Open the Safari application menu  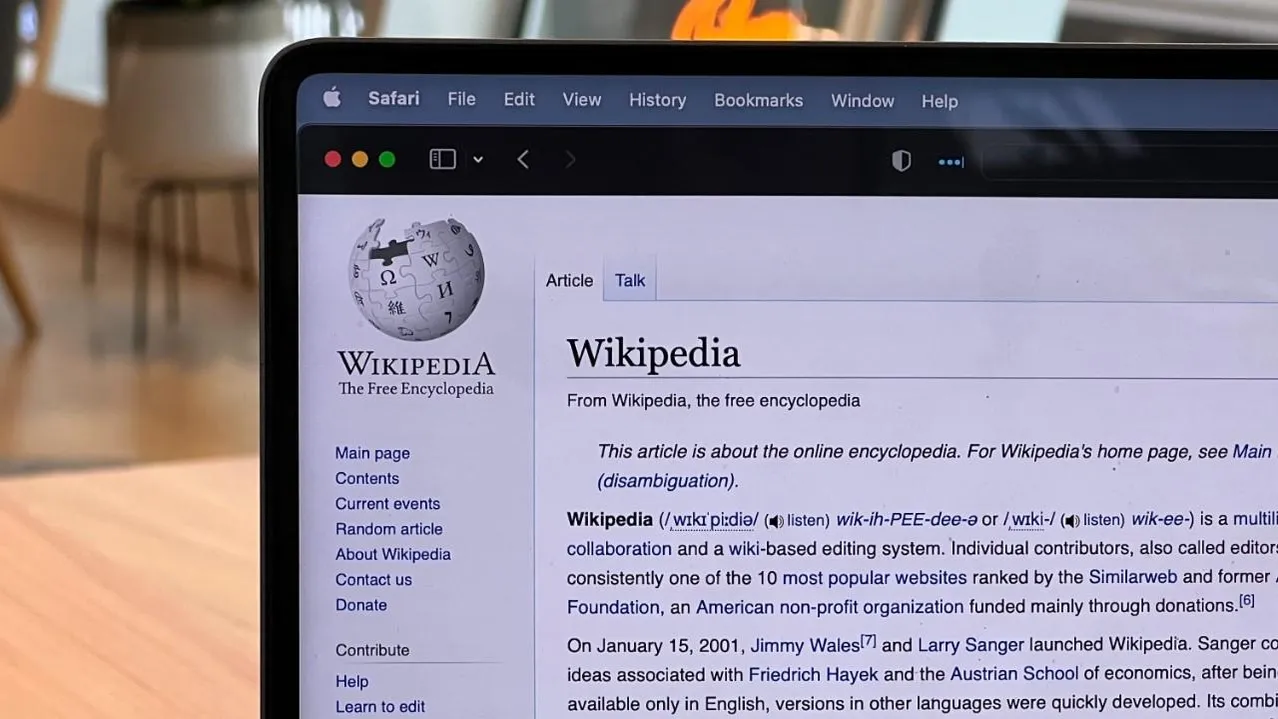[394, 99]
